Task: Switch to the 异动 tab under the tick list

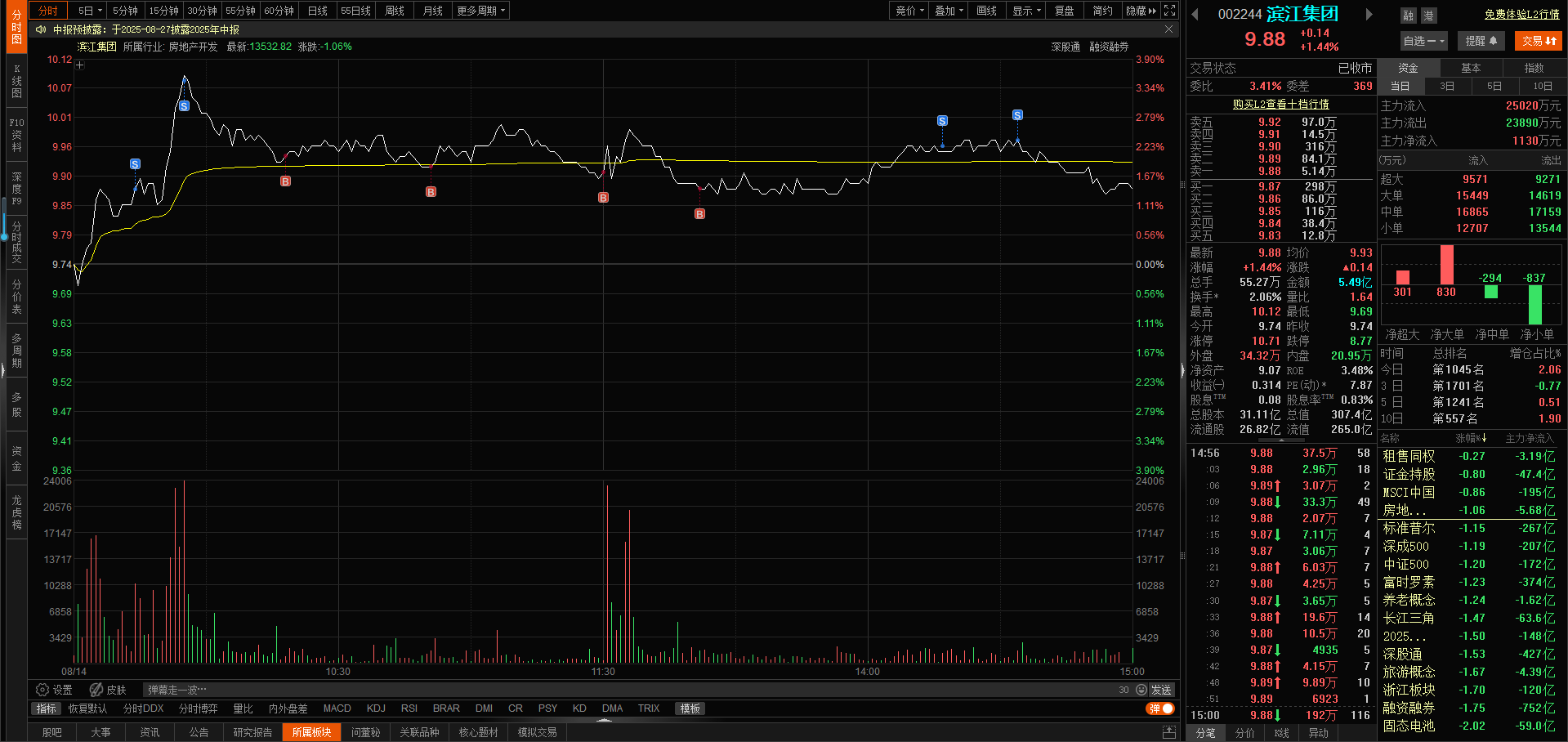Action: click(1318, 733)
